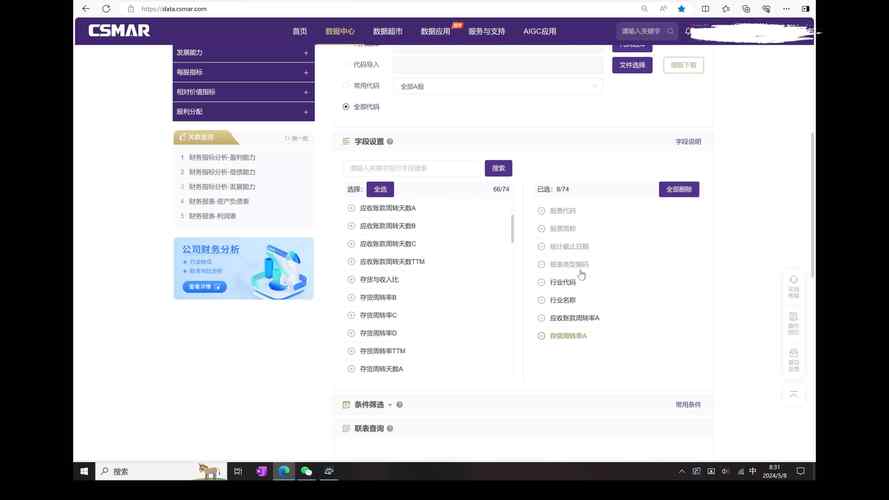The height and width of the screenshot is (500, 889).
Task: Add field 存货周转天数A with plus icon
Action: 351,368
